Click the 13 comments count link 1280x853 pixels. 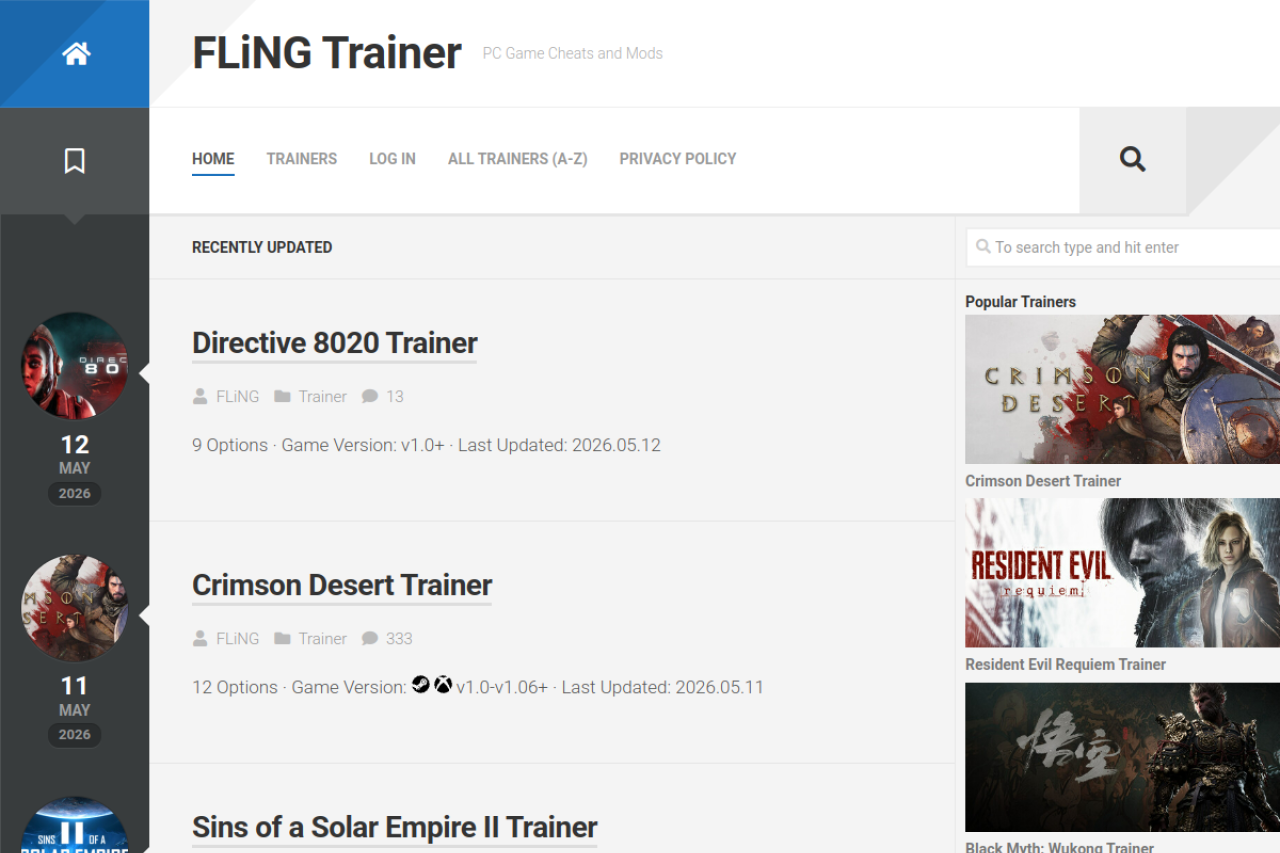point(395,396)
